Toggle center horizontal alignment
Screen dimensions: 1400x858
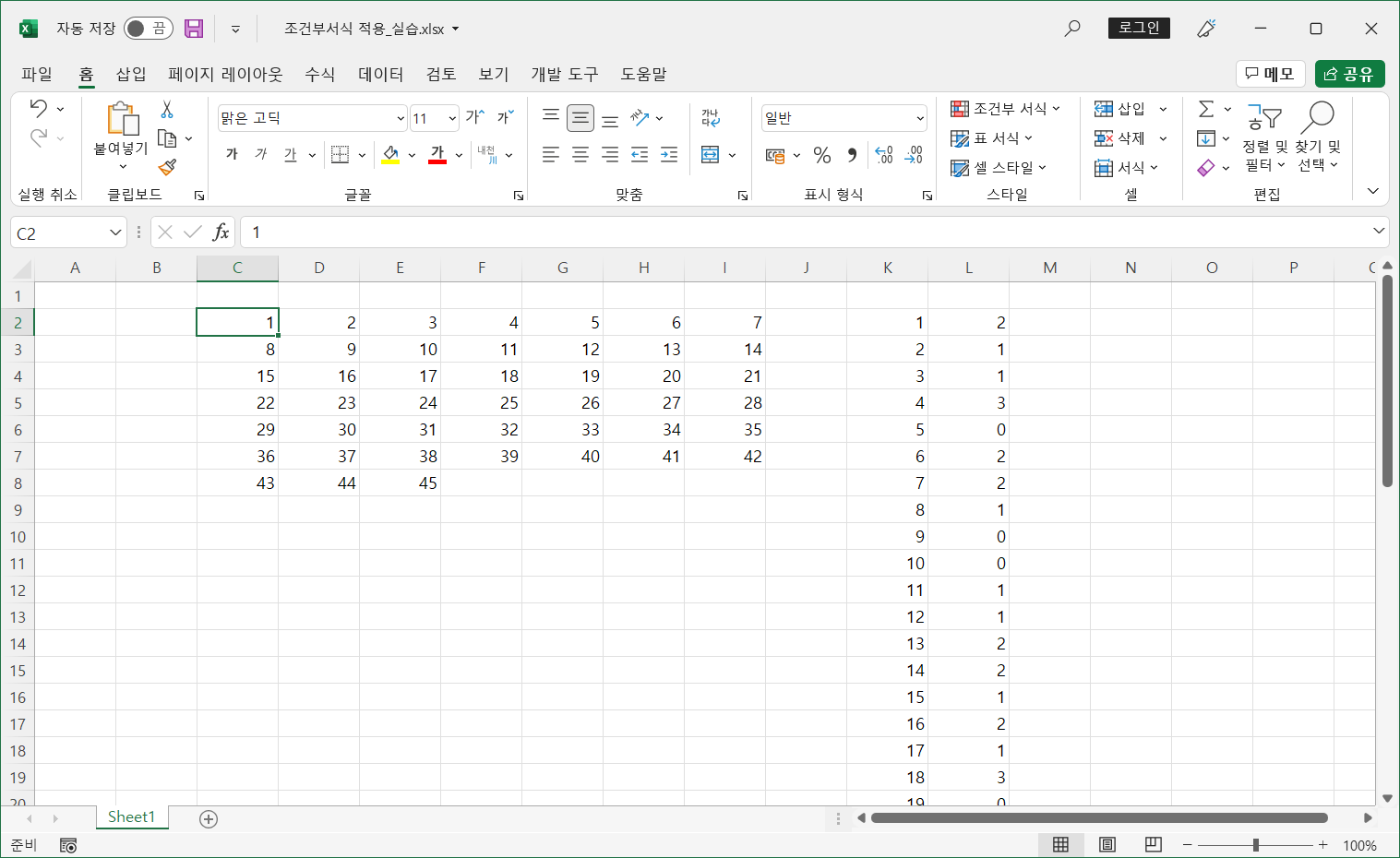(580, 155)
